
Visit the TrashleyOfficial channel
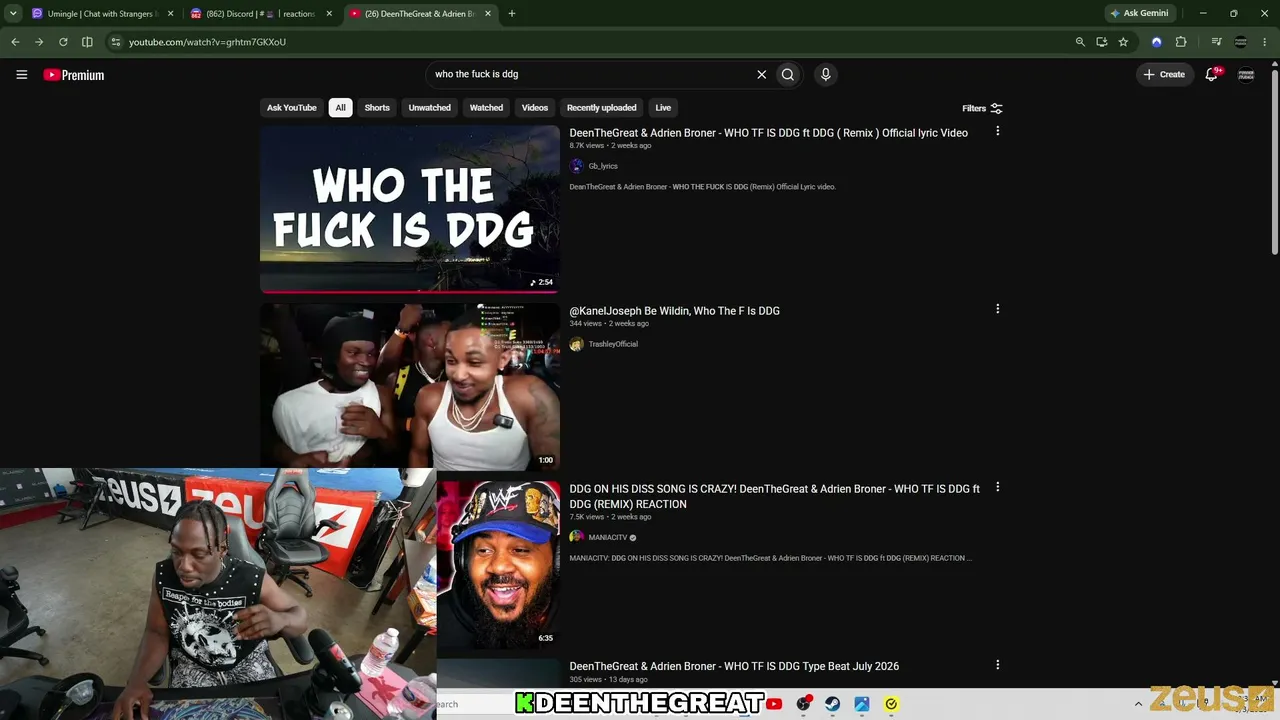(613, 344)
